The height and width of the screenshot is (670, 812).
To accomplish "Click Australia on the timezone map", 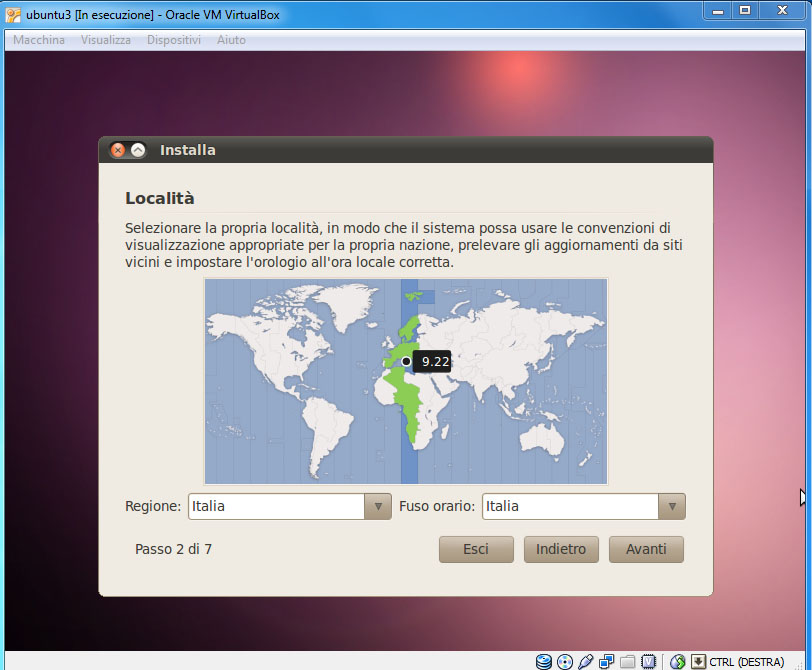I will (541, 442).
